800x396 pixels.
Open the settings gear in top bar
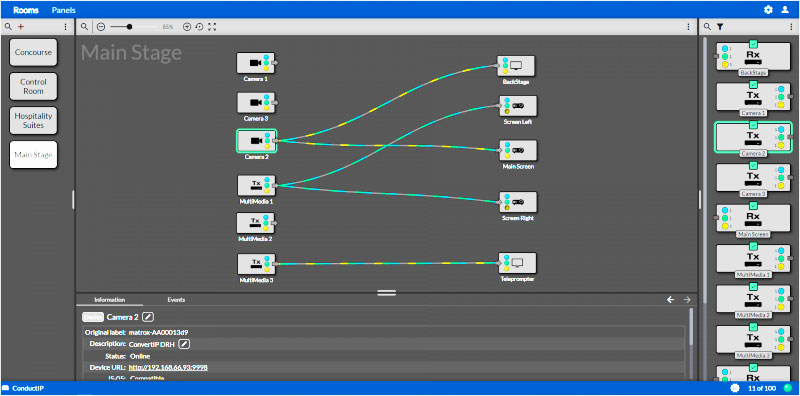click(768, 10)
